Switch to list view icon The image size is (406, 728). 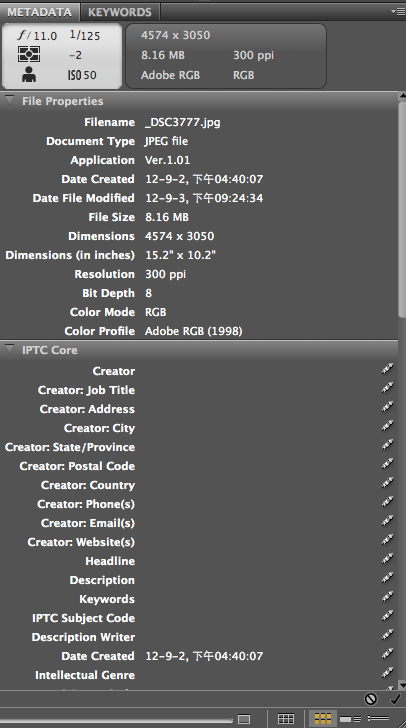(379, 719)
